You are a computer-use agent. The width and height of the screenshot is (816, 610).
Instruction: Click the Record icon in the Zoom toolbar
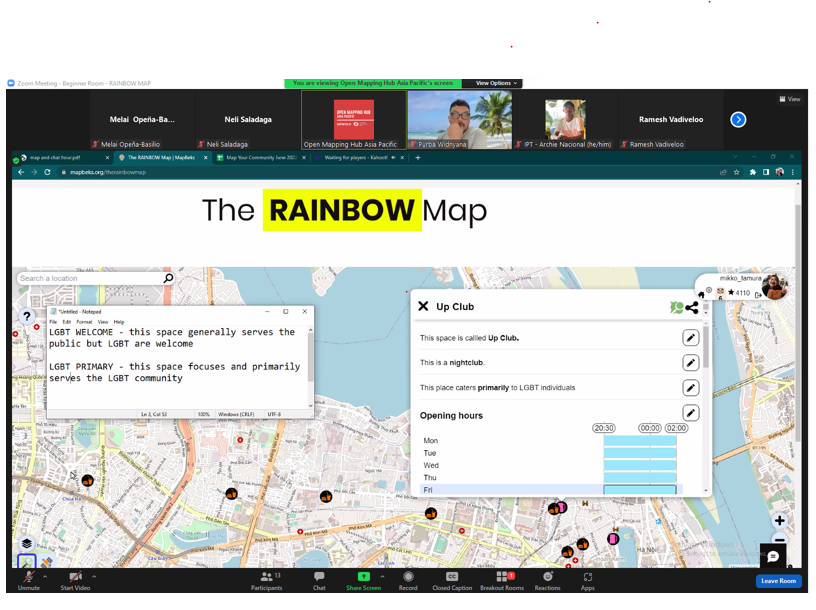(x=408, y=579)
